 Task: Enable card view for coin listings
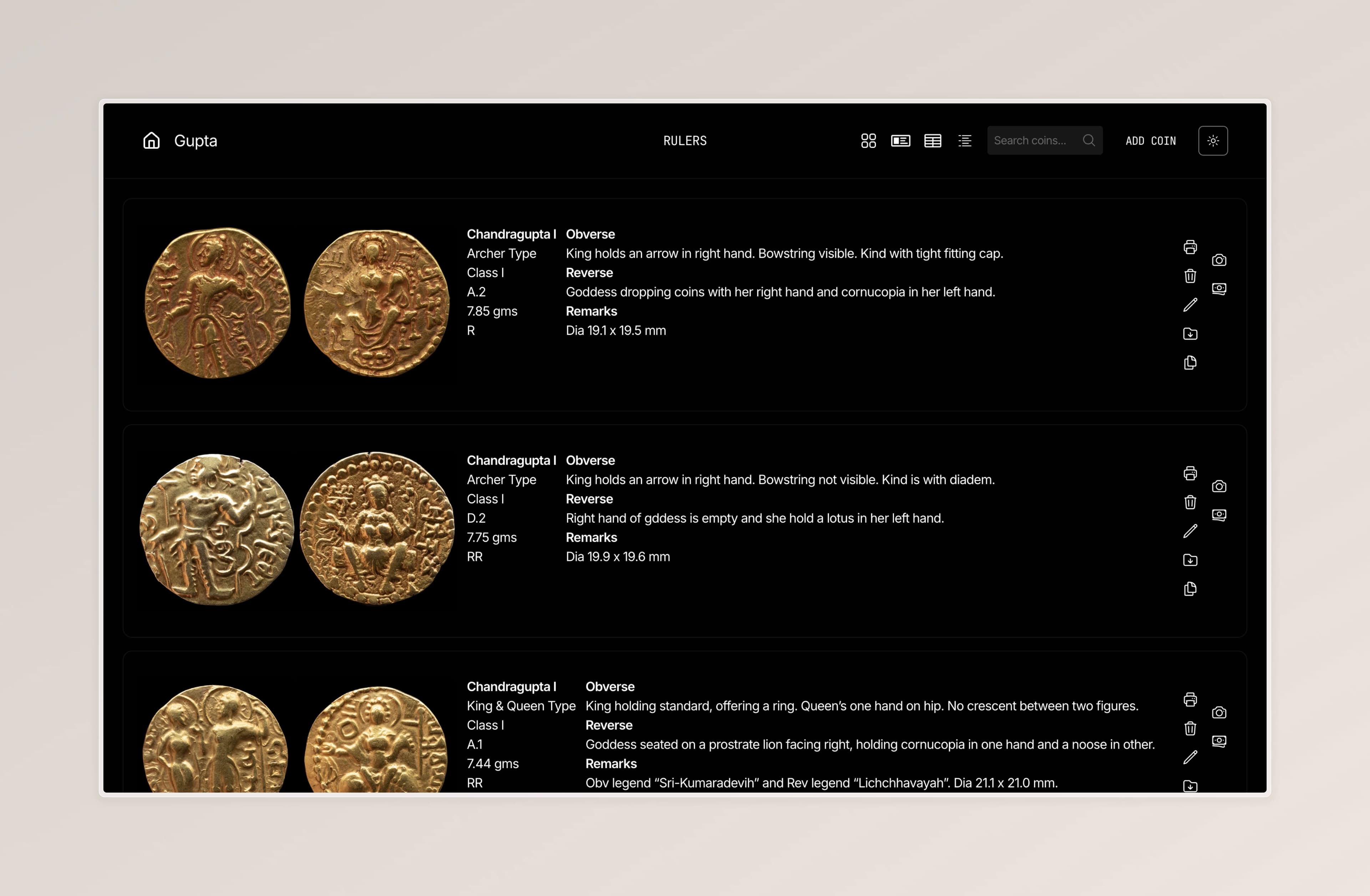(901, 141)
